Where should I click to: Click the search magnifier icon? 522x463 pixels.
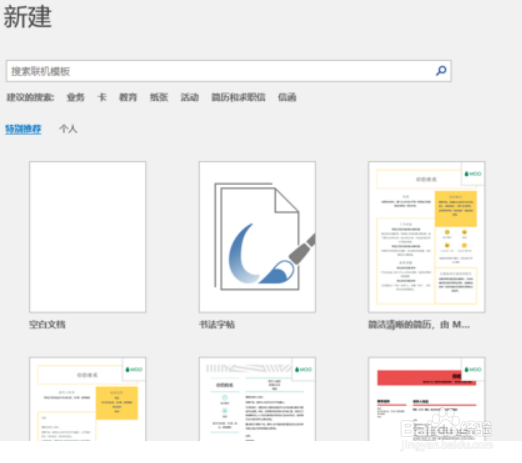click(x=441, y=71)
